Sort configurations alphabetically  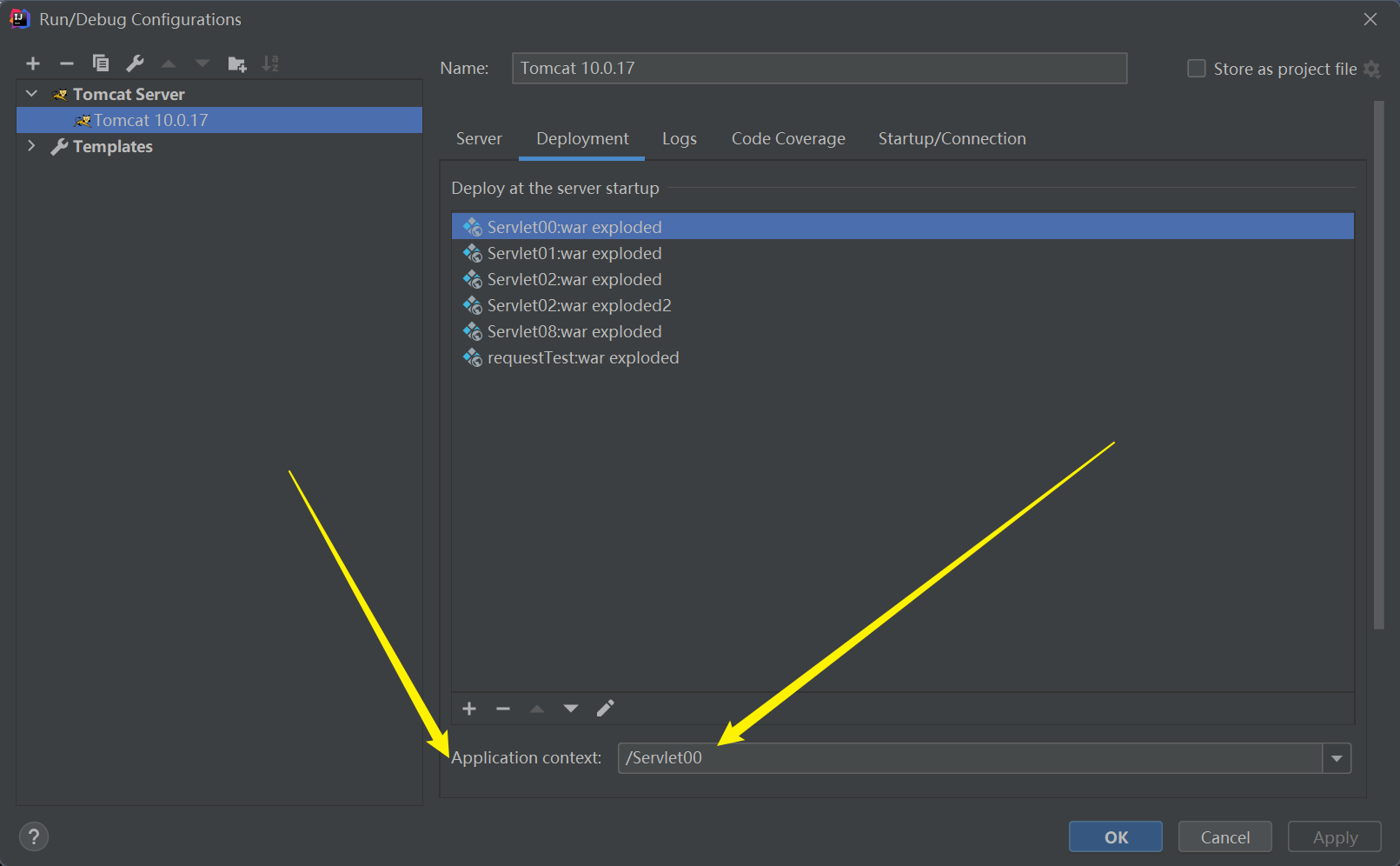pyautogui.click(x=271, y=63)
